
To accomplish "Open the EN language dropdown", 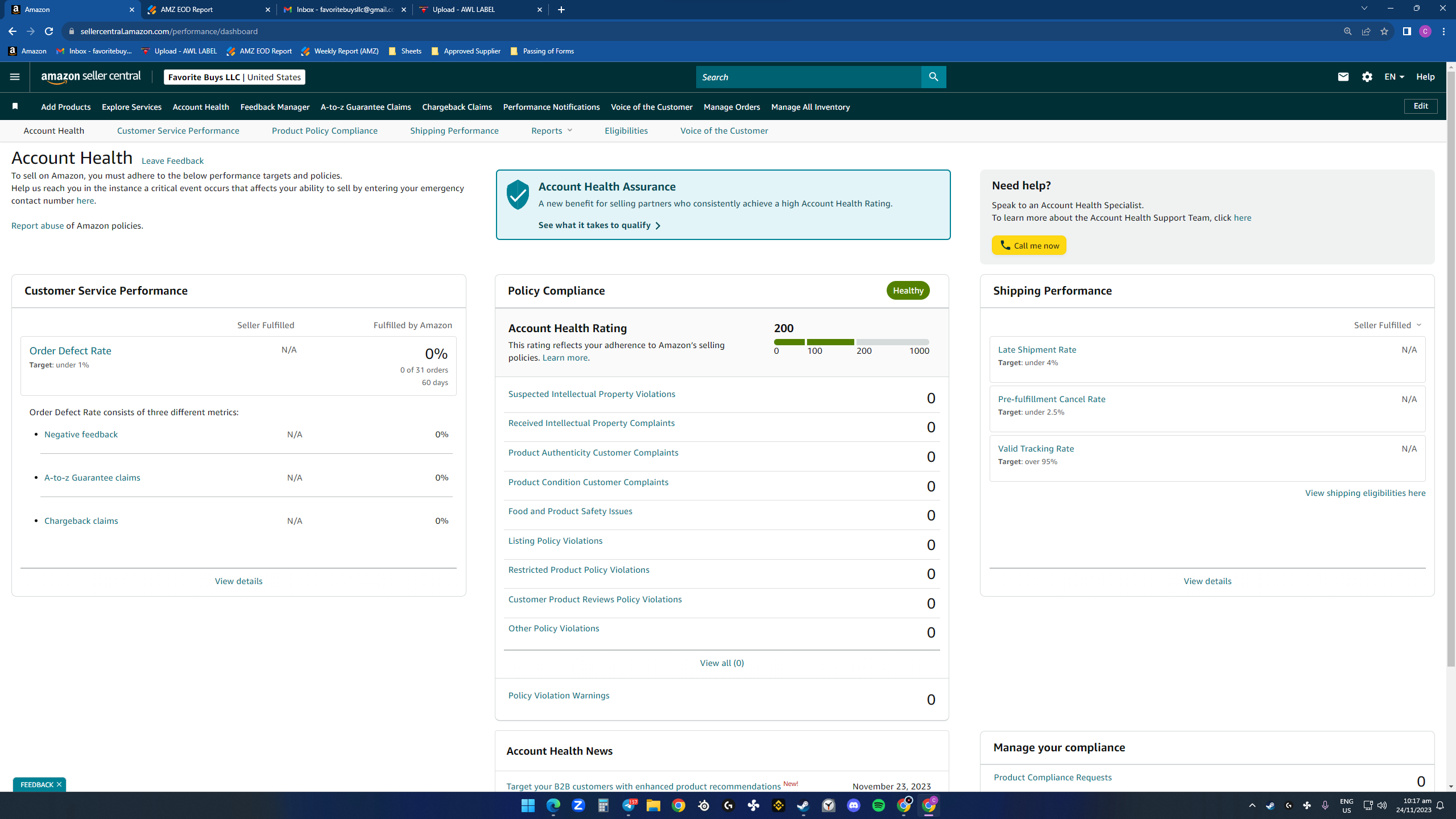I will point(1394,77).
